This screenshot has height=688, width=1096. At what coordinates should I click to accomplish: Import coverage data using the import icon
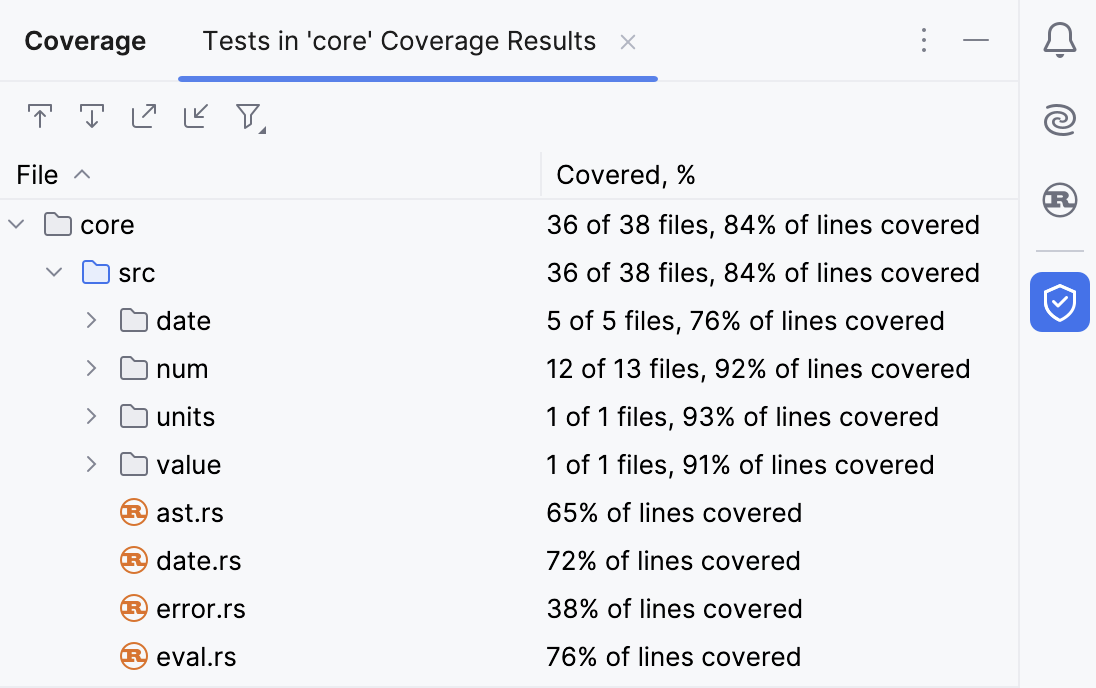(196, 116)
